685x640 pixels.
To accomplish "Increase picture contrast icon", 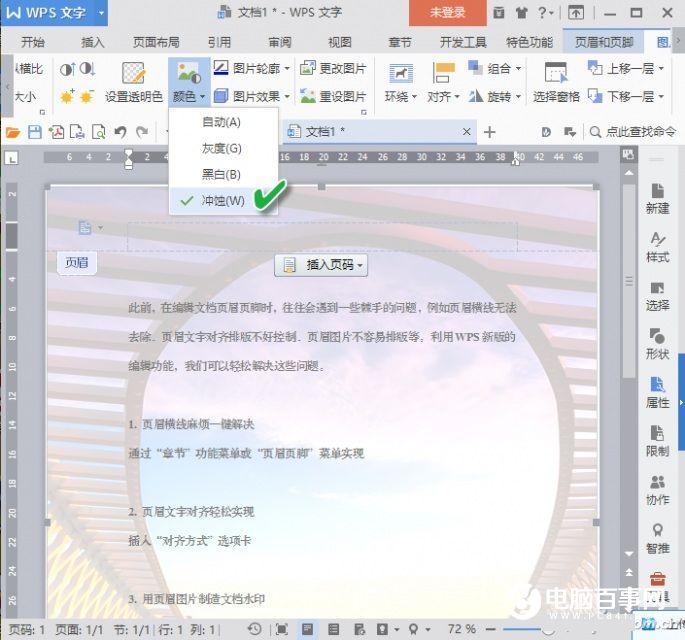I will pos(68,69).
